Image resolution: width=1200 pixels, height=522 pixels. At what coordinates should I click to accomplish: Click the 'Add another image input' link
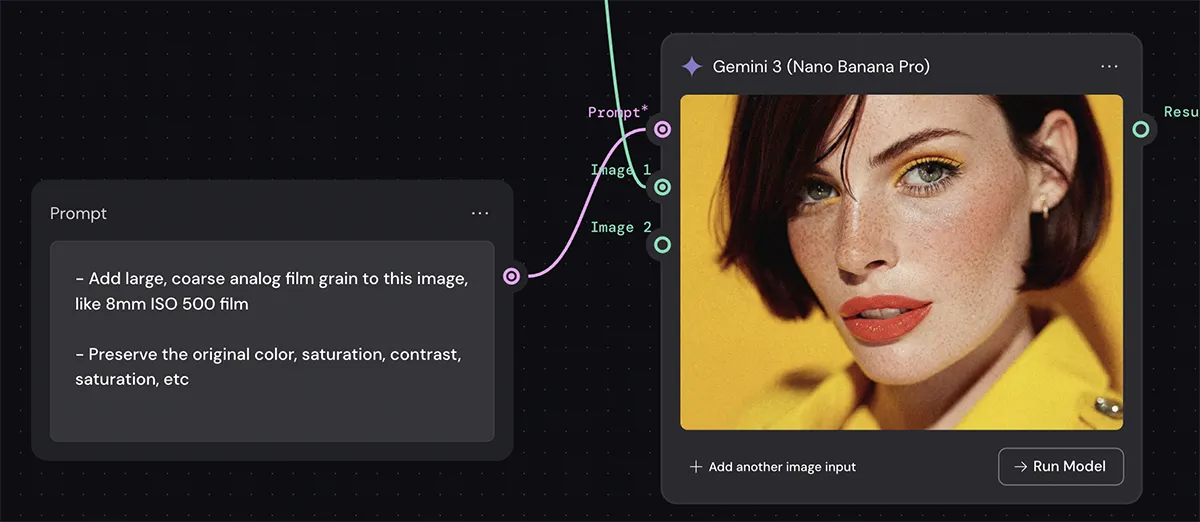tap(781, 467)
